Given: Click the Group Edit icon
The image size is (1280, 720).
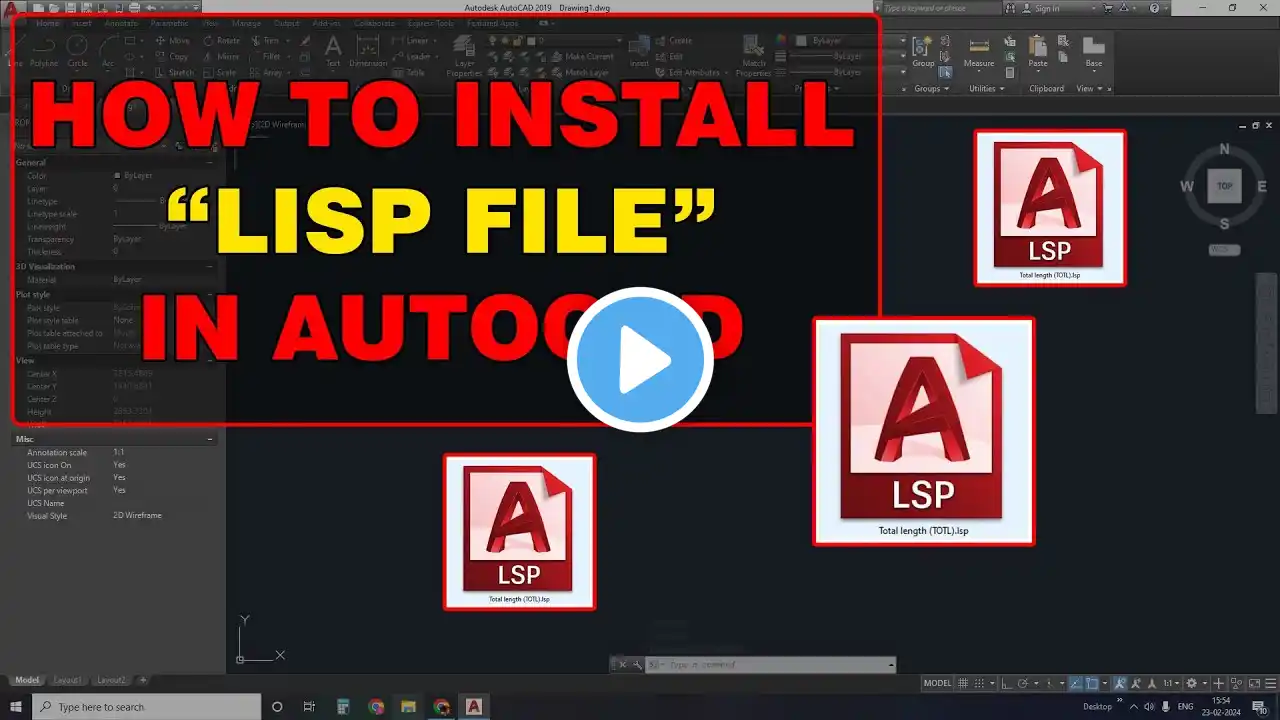Looking at the screenshot, I should [x=945, y=56].
